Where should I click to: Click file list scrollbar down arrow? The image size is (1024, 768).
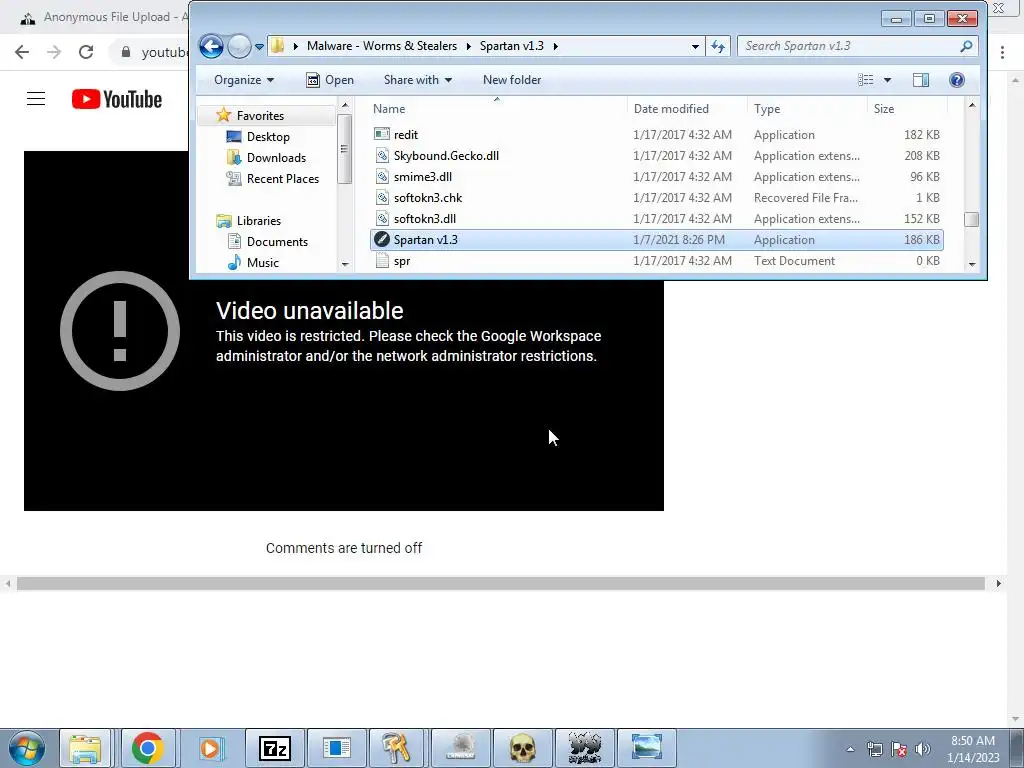tap(972, 264)
